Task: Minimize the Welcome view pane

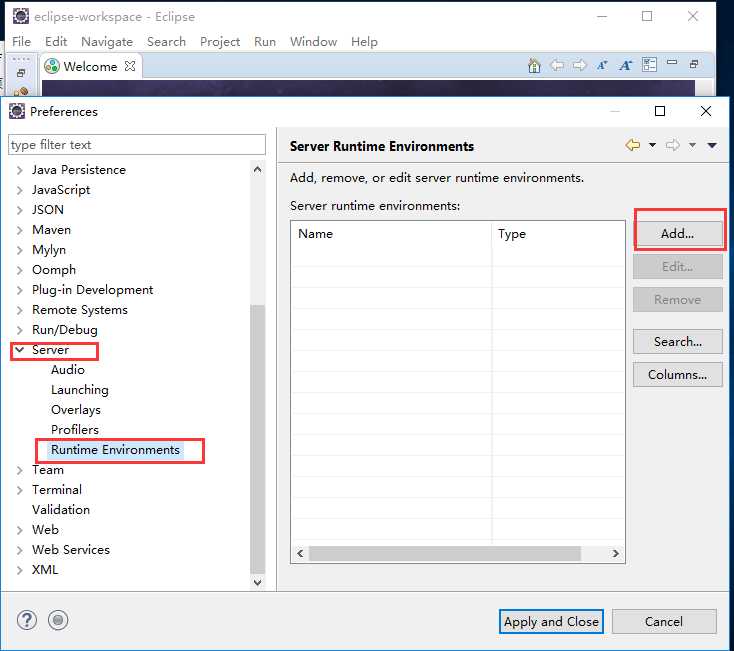Action: 672,62
